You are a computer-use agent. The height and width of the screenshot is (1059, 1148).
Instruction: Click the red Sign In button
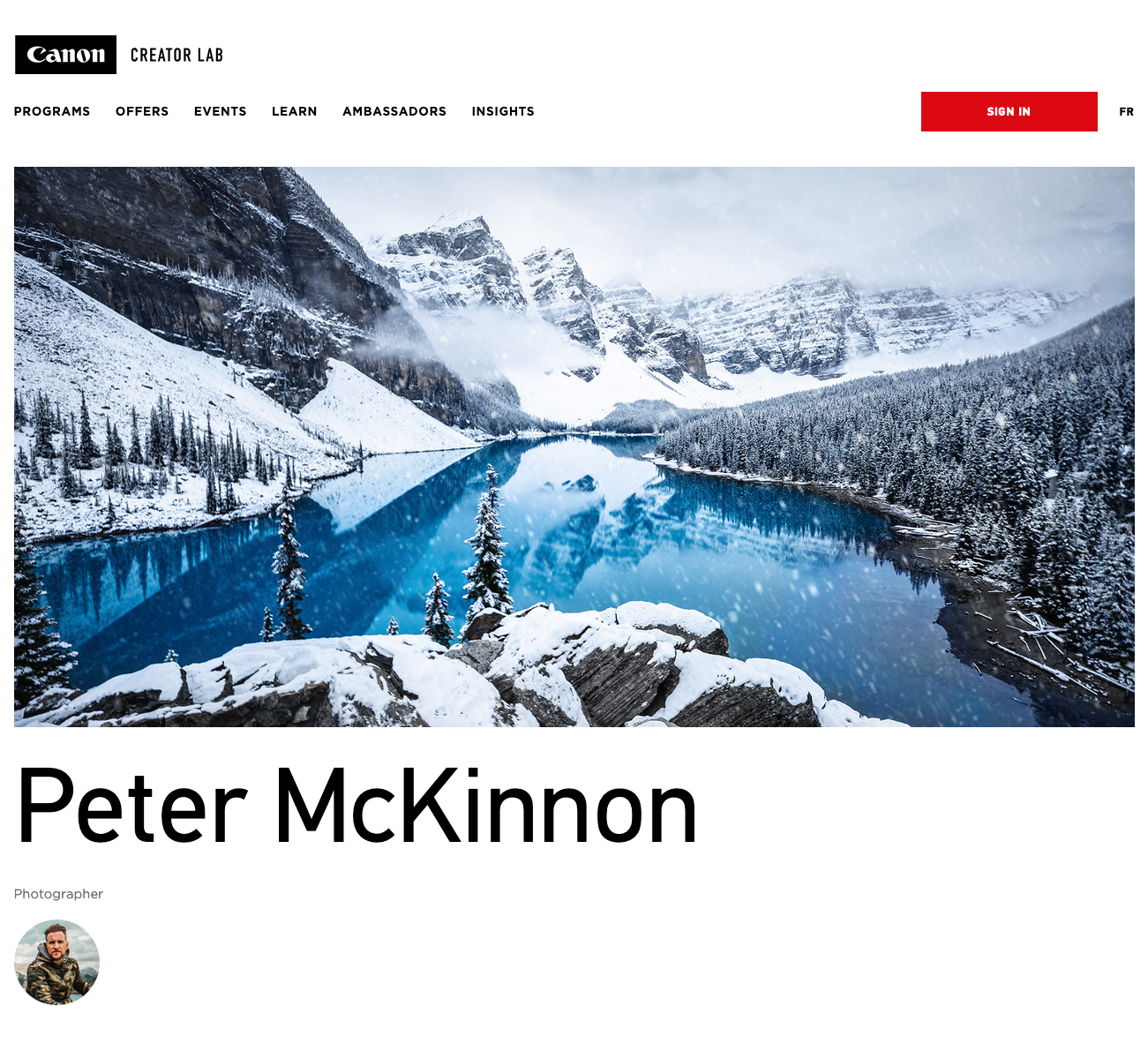(1009, 111)
